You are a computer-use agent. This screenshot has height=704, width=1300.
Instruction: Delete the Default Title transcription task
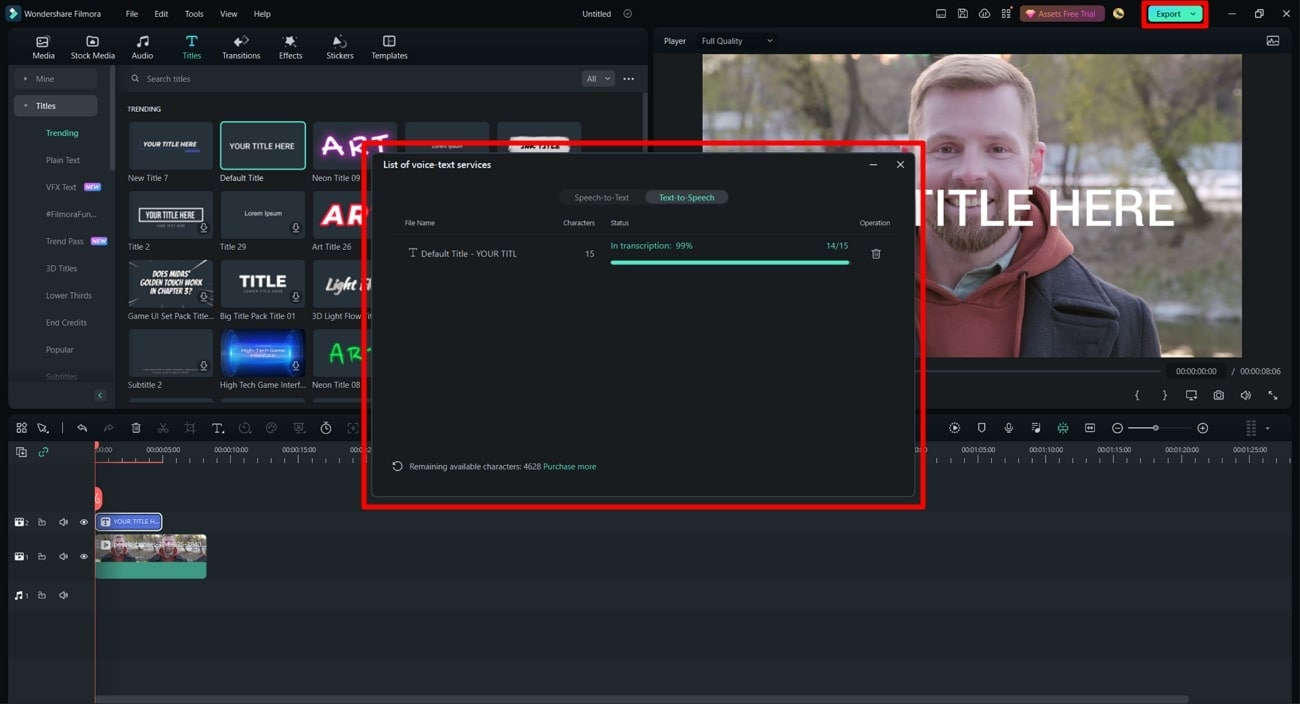click(876, 254)
